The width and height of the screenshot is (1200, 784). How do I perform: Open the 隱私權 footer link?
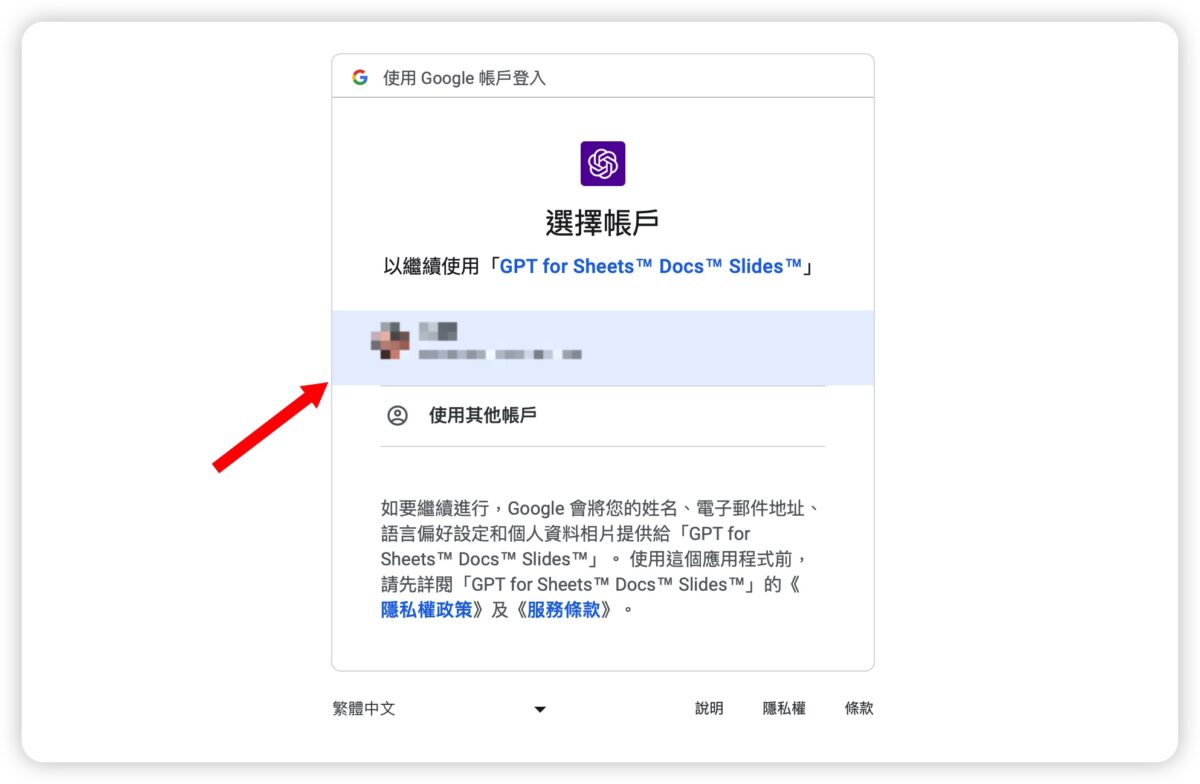point(784,708)
